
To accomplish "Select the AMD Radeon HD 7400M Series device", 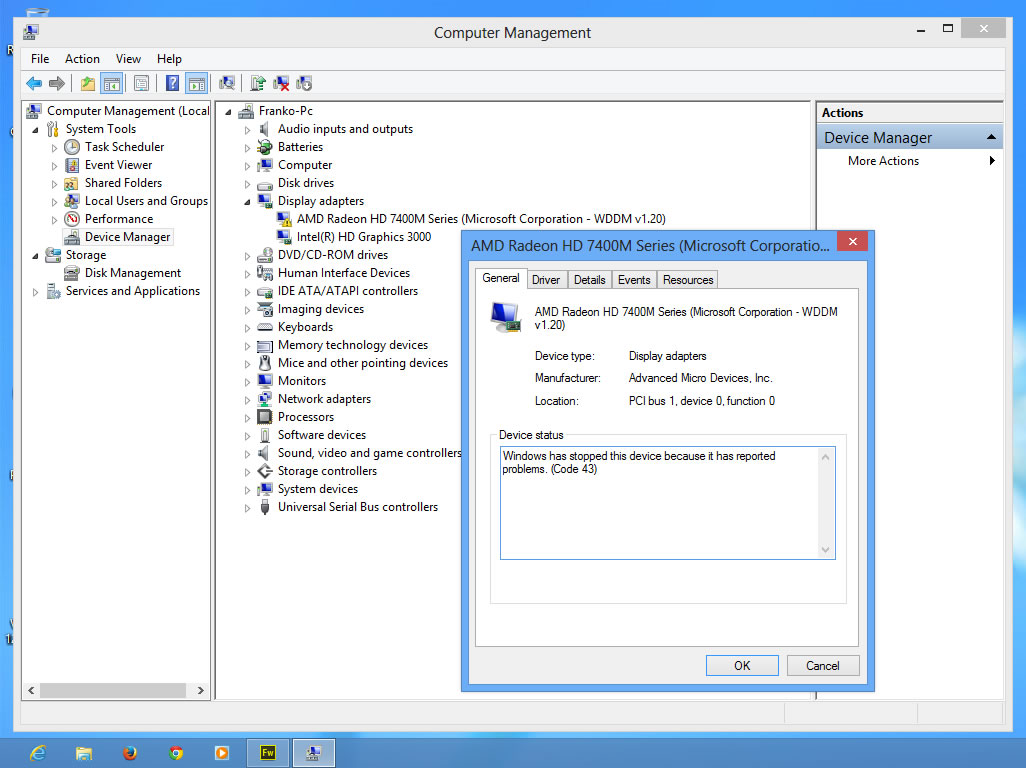I will pos(481,219).
